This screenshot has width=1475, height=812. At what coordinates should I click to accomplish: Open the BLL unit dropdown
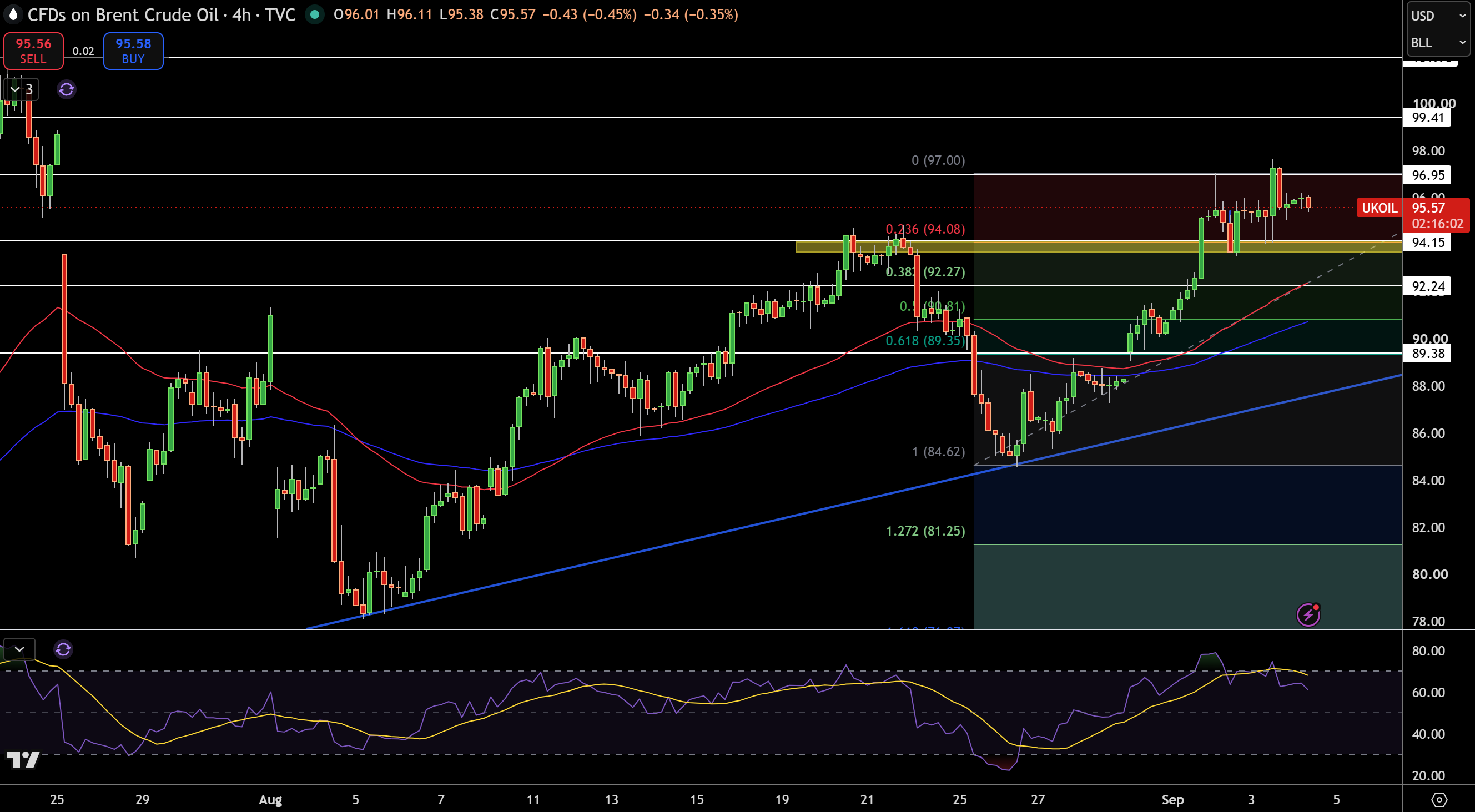pos(1438,42)
